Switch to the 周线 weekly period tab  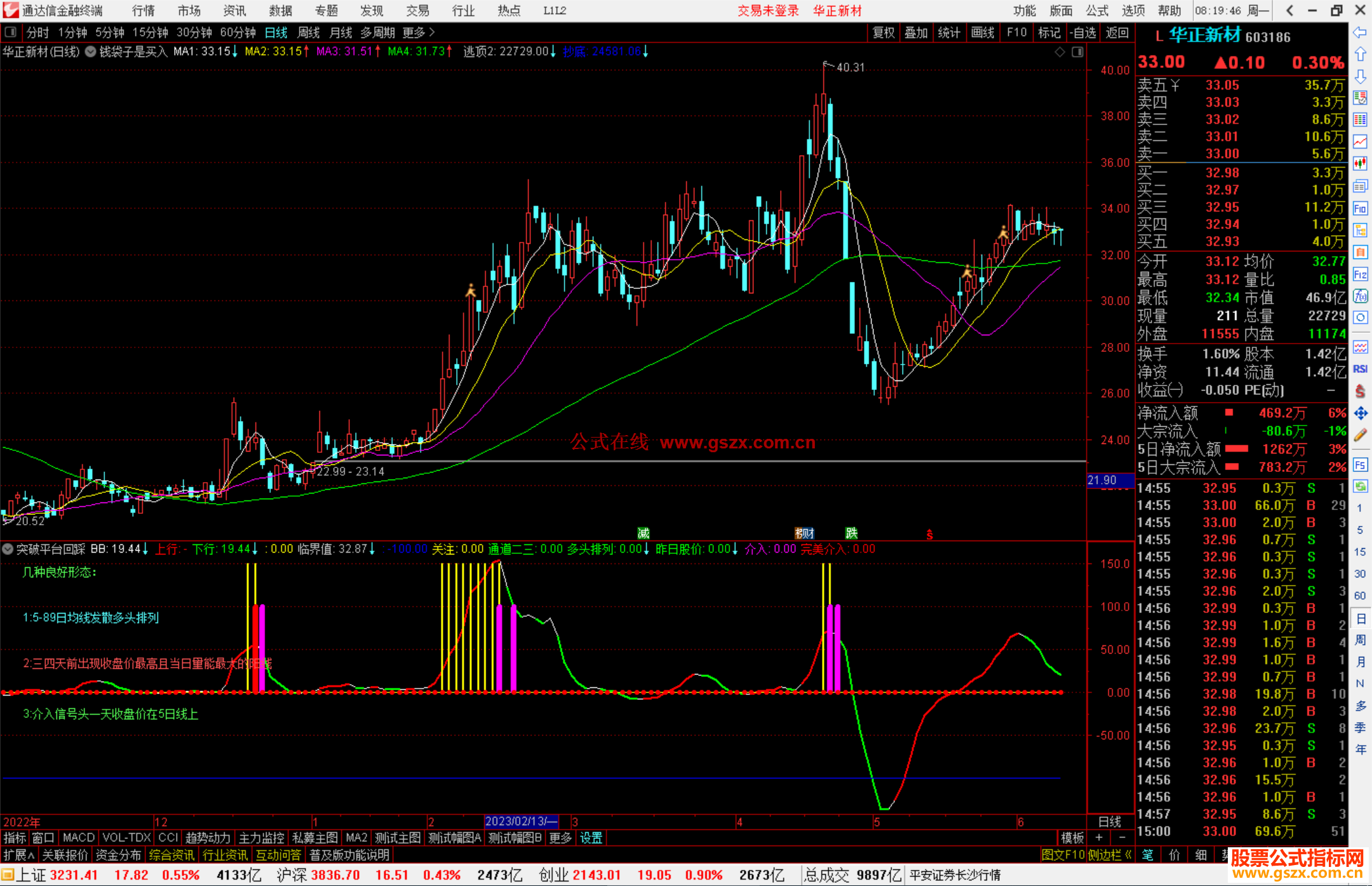click(309, 32)
